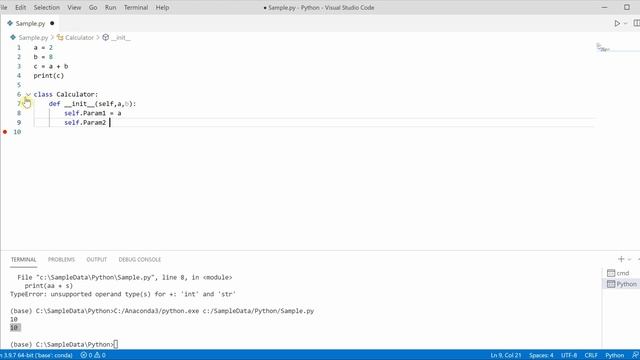Click the code line self.Param1 = a
The width and height of the screenshot is (640, 360).
pyautogui.click(x=93, y=113)
